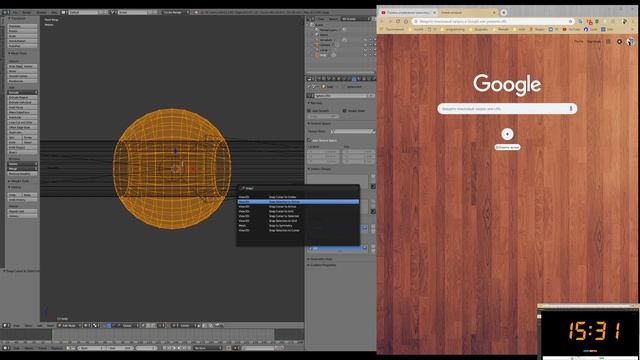
Task: Open a new Chrome tab with plus button
Action: coord(504,13)
